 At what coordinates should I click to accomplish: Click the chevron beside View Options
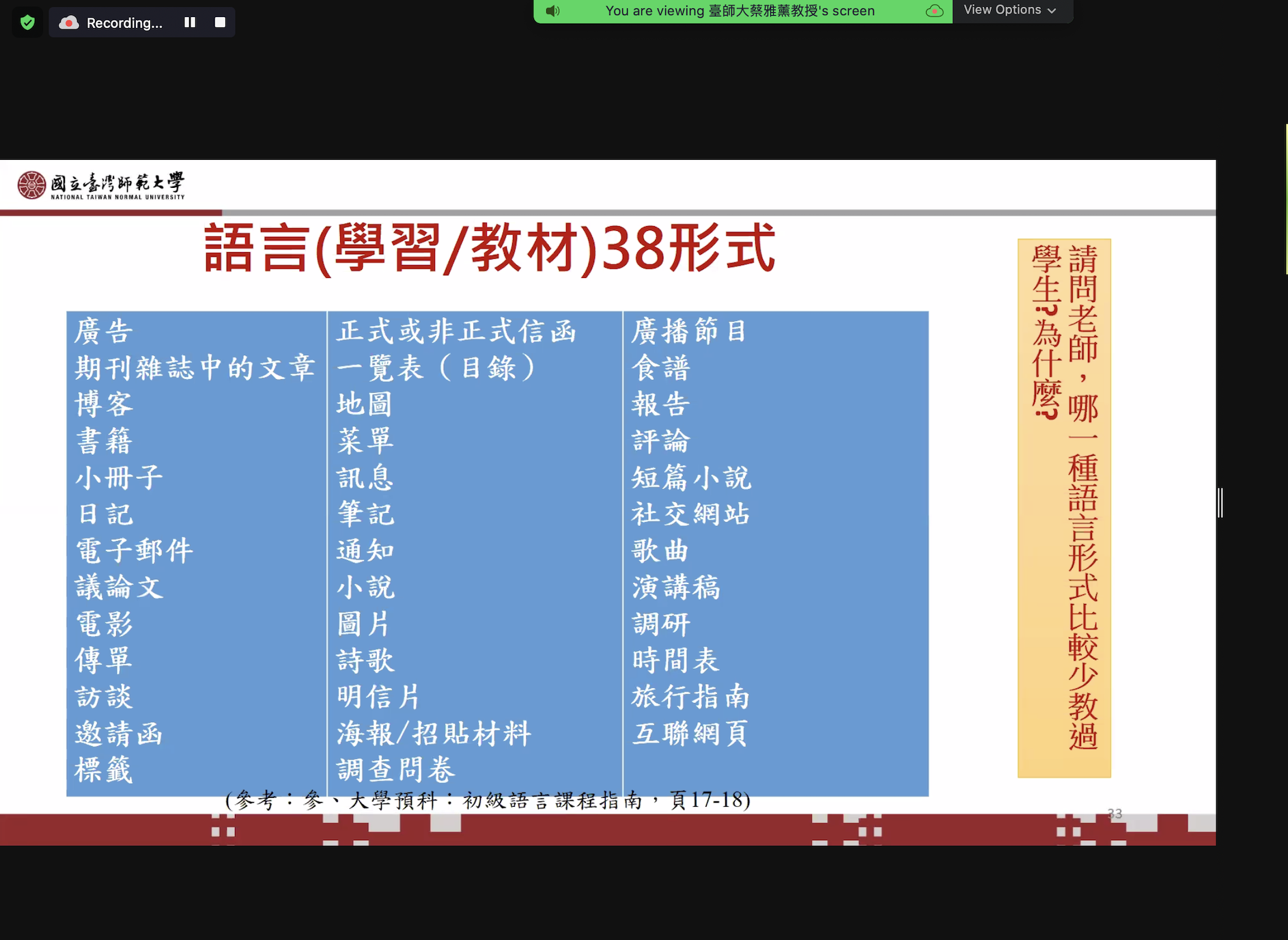tap(1050, 10)
